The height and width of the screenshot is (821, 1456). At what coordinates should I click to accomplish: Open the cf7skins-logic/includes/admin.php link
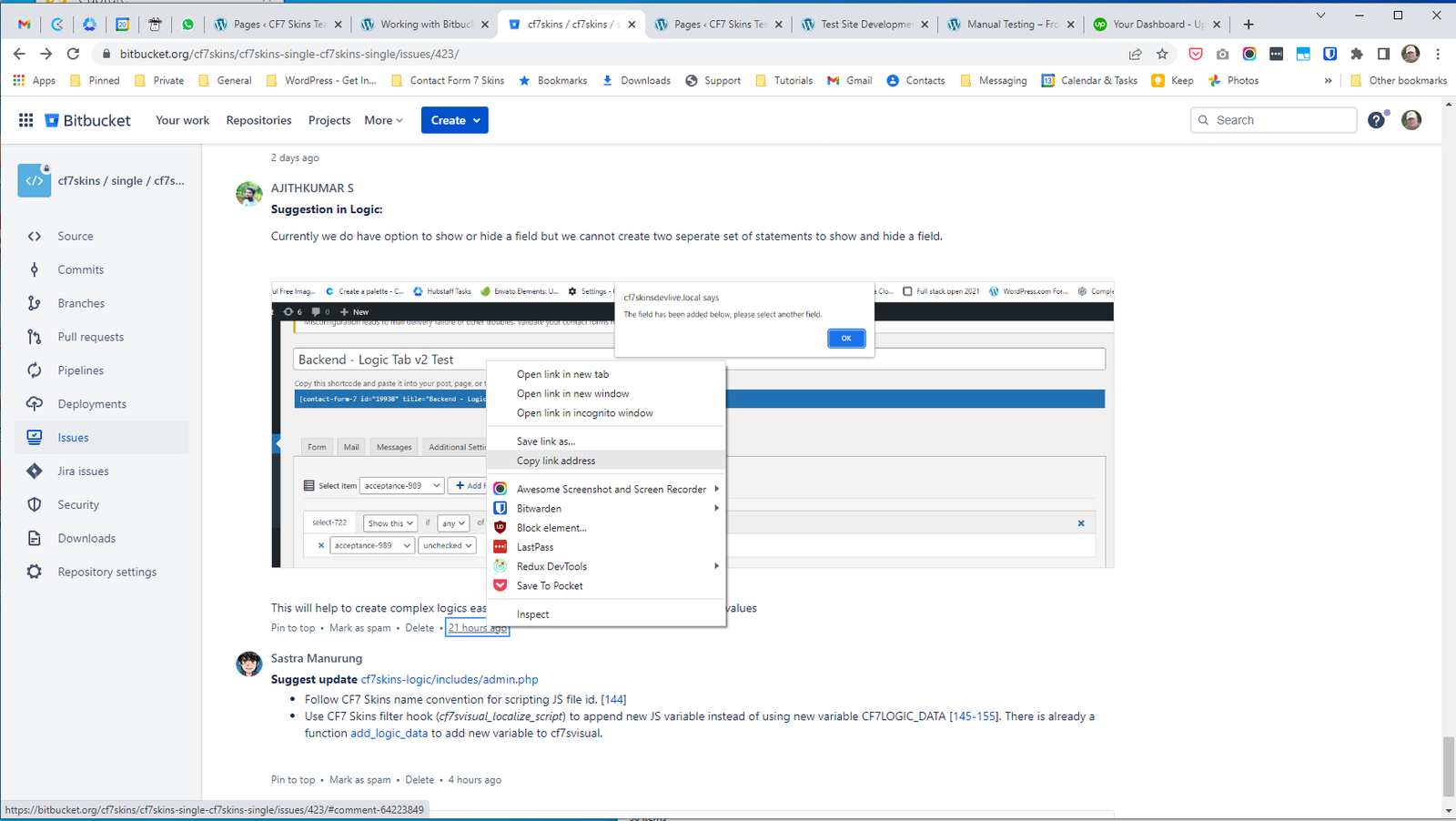coord(449,679)
